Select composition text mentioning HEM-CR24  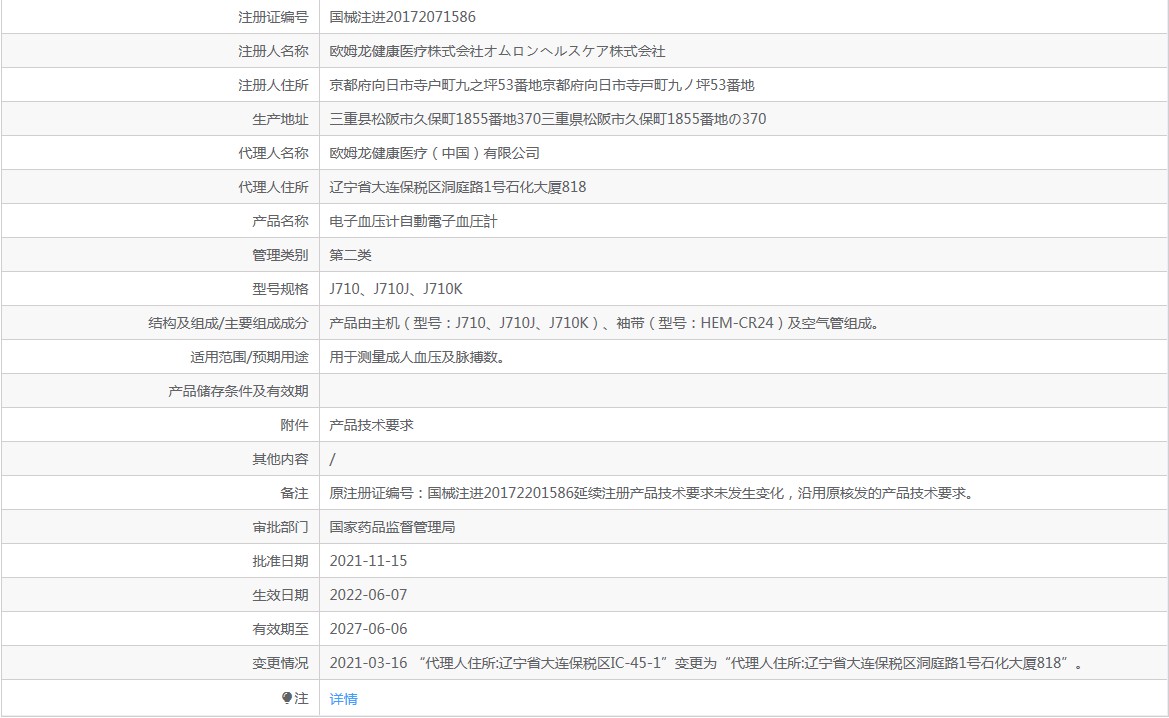[x=605, y=324]
